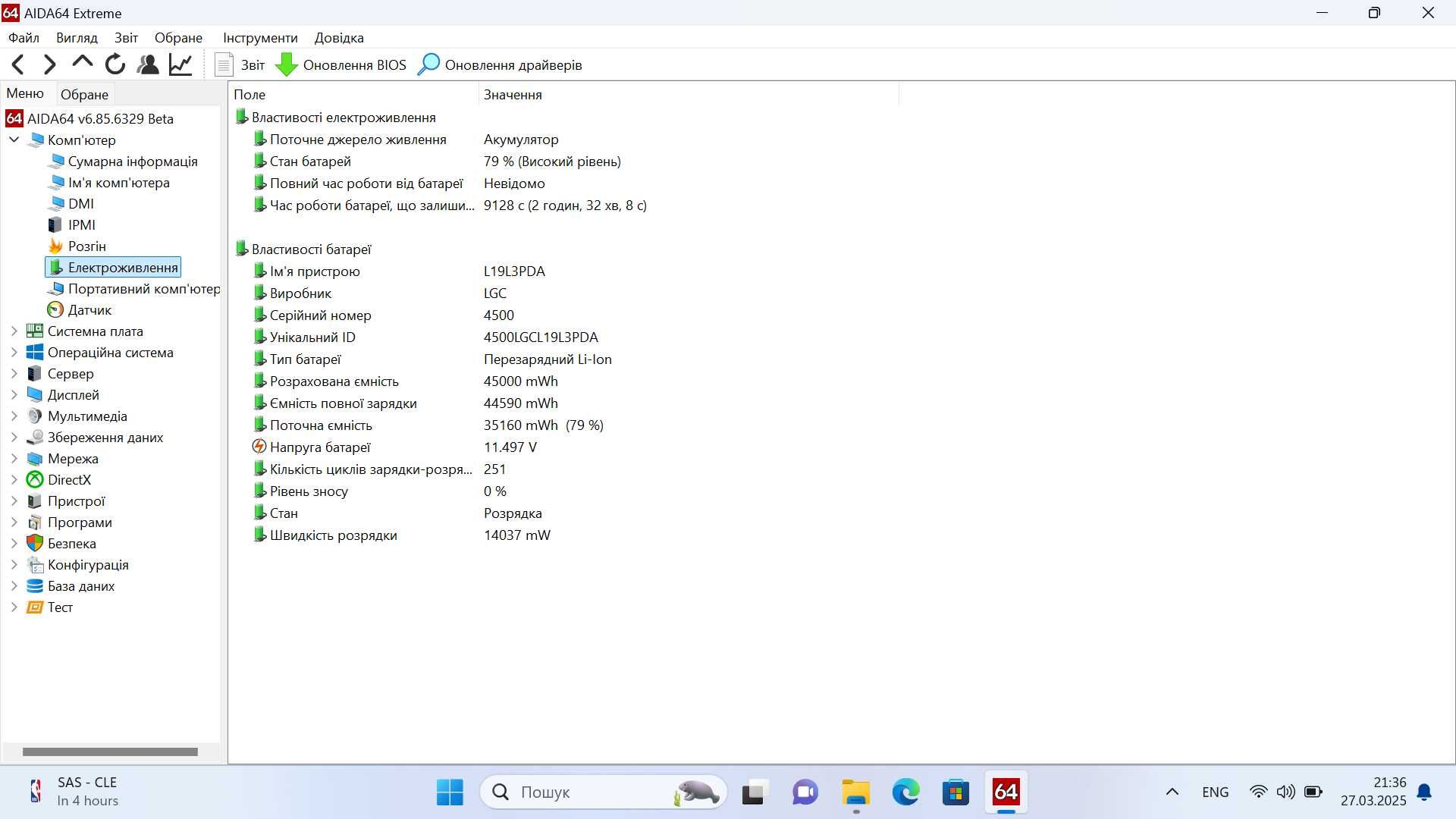The image size is (1456, 819).
Task: Expand the Операційна система node
Action: (14, 352)
